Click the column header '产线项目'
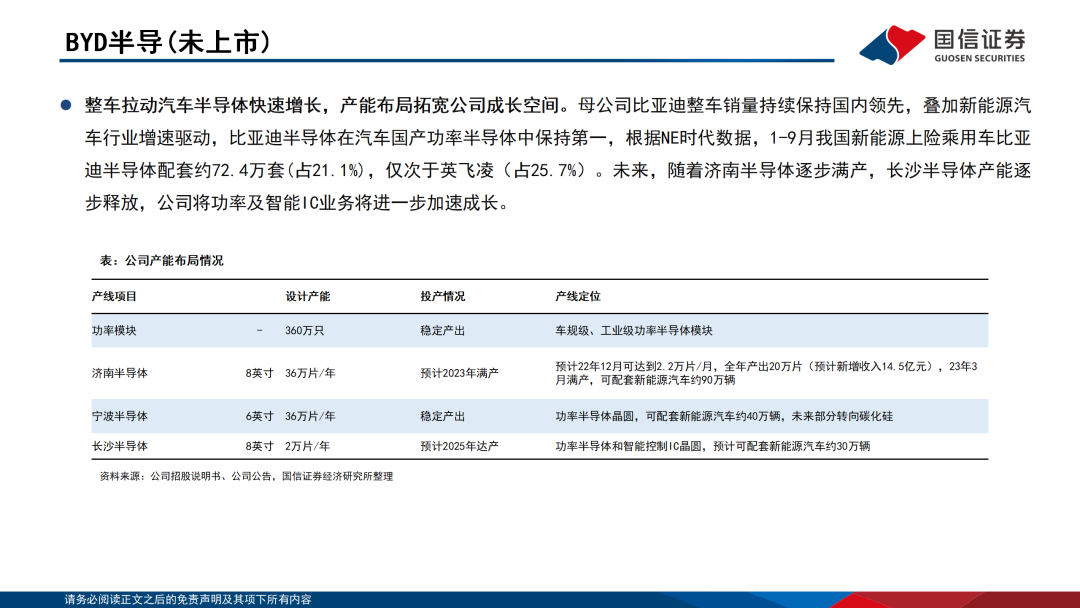The height and width of the screenshot is (608, 1080). point(114,296)
